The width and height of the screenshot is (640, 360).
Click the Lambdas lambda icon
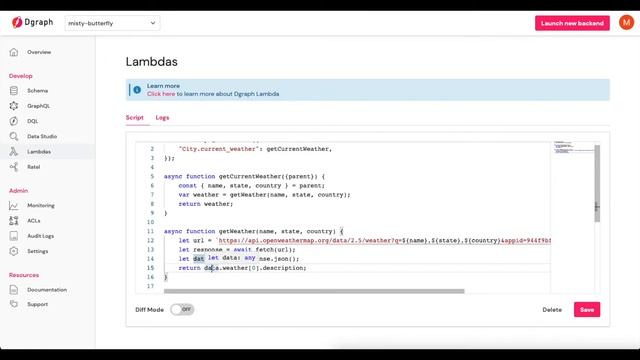pyautogui.click(x=14, y=151)
